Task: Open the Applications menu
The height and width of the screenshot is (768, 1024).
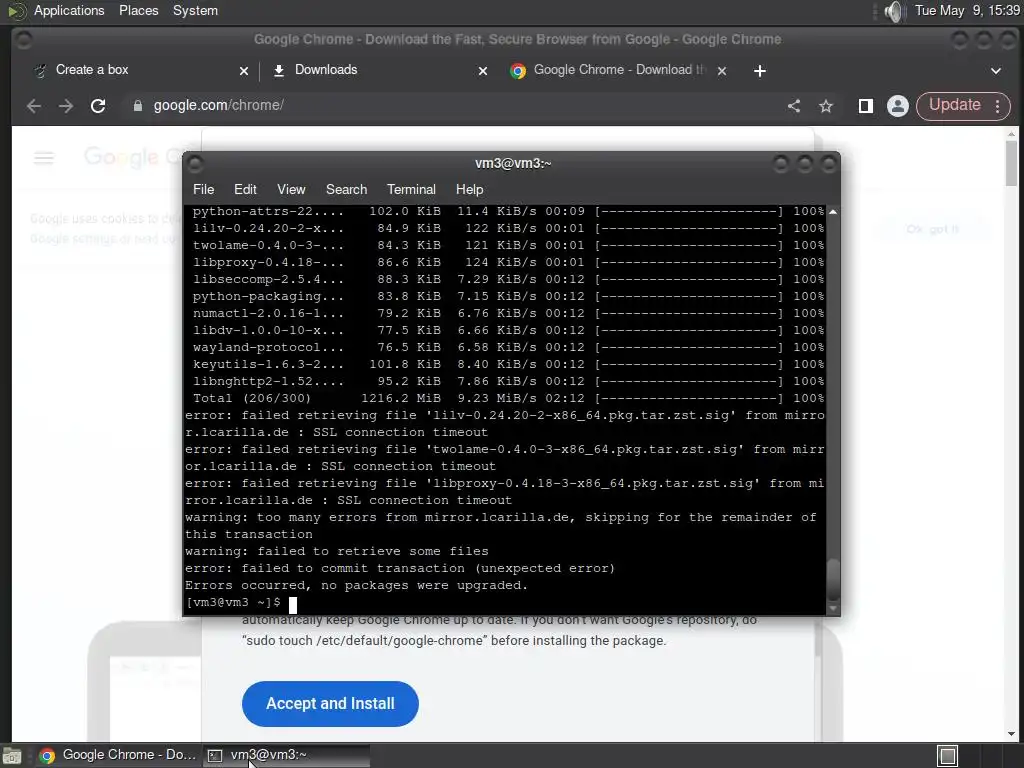Action: 69,10
